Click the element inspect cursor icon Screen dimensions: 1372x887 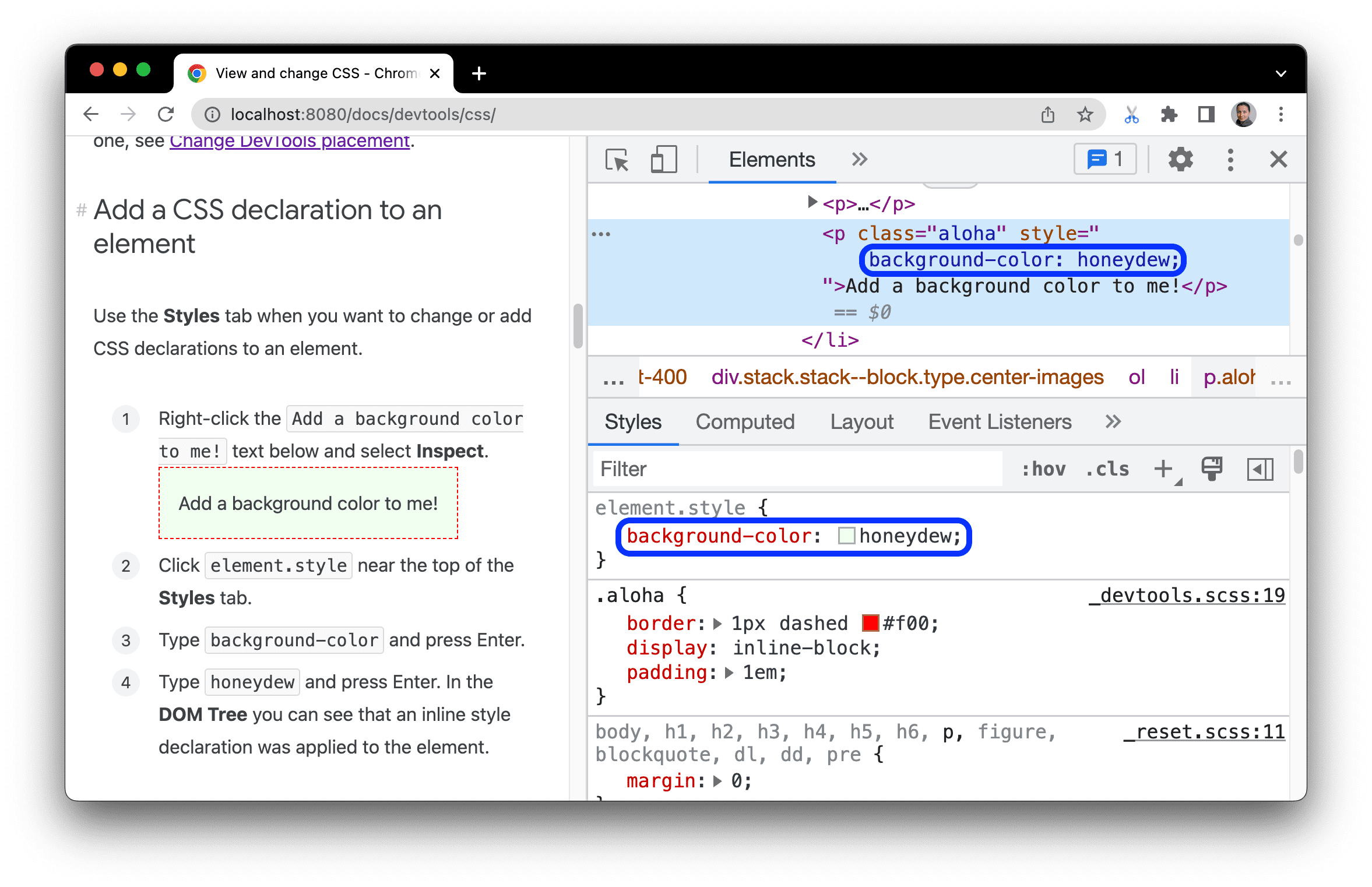(614, 158)
